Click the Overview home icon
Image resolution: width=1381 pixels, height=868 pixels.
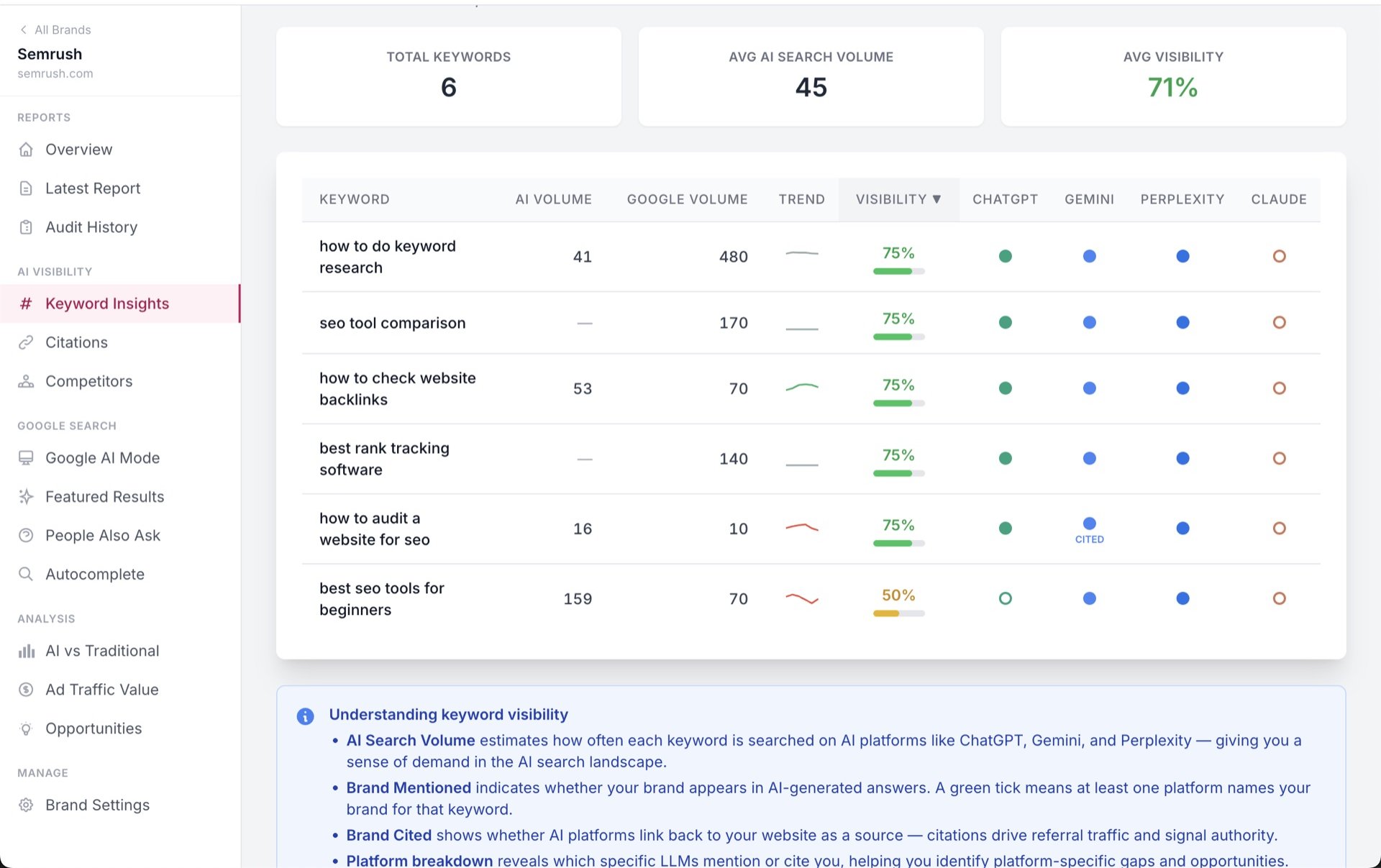point(26,150)
